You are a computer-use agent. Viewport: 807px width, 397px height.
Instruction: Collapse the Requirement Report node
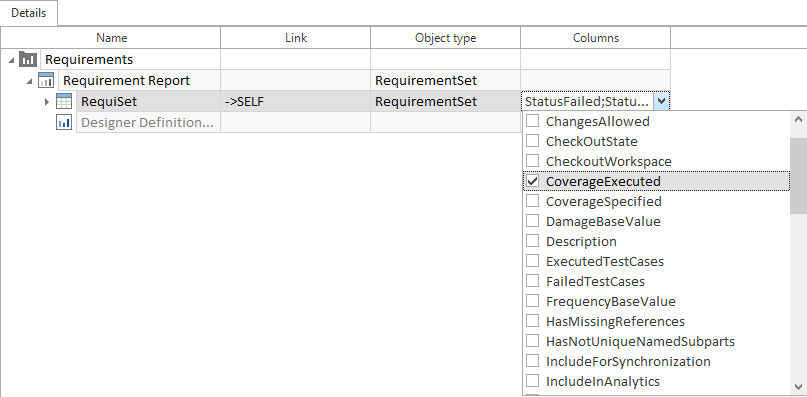point(30,81)
